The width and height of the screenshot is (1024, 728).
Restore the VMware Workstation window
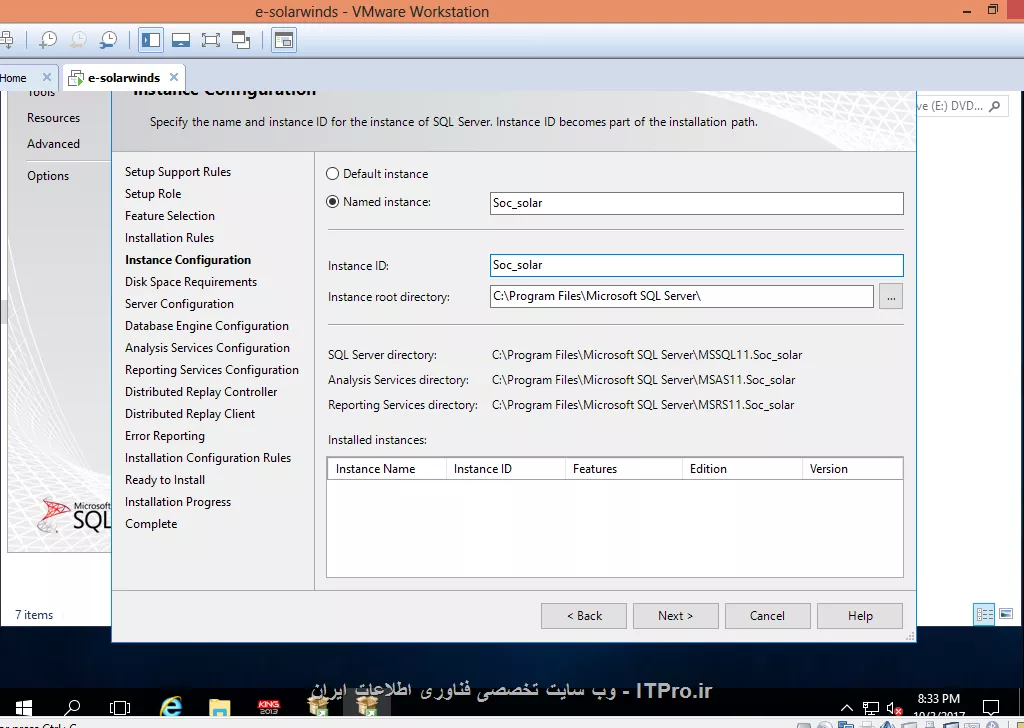(993, 10)
